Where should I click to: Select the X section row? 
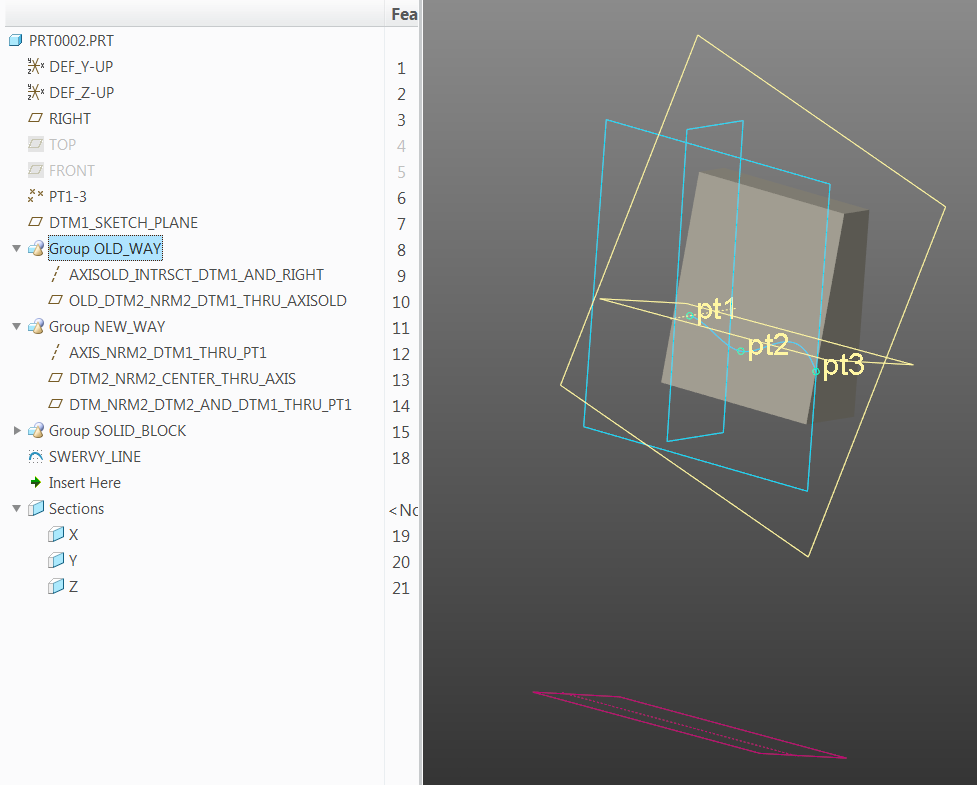(73, 535)
